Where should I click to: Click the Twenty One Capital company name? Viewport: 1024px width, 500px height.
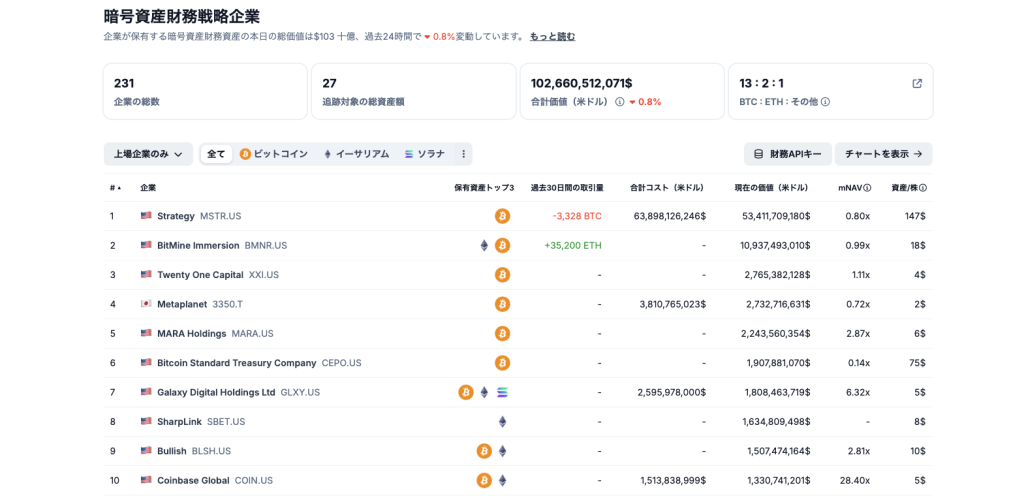coord(200,275)
